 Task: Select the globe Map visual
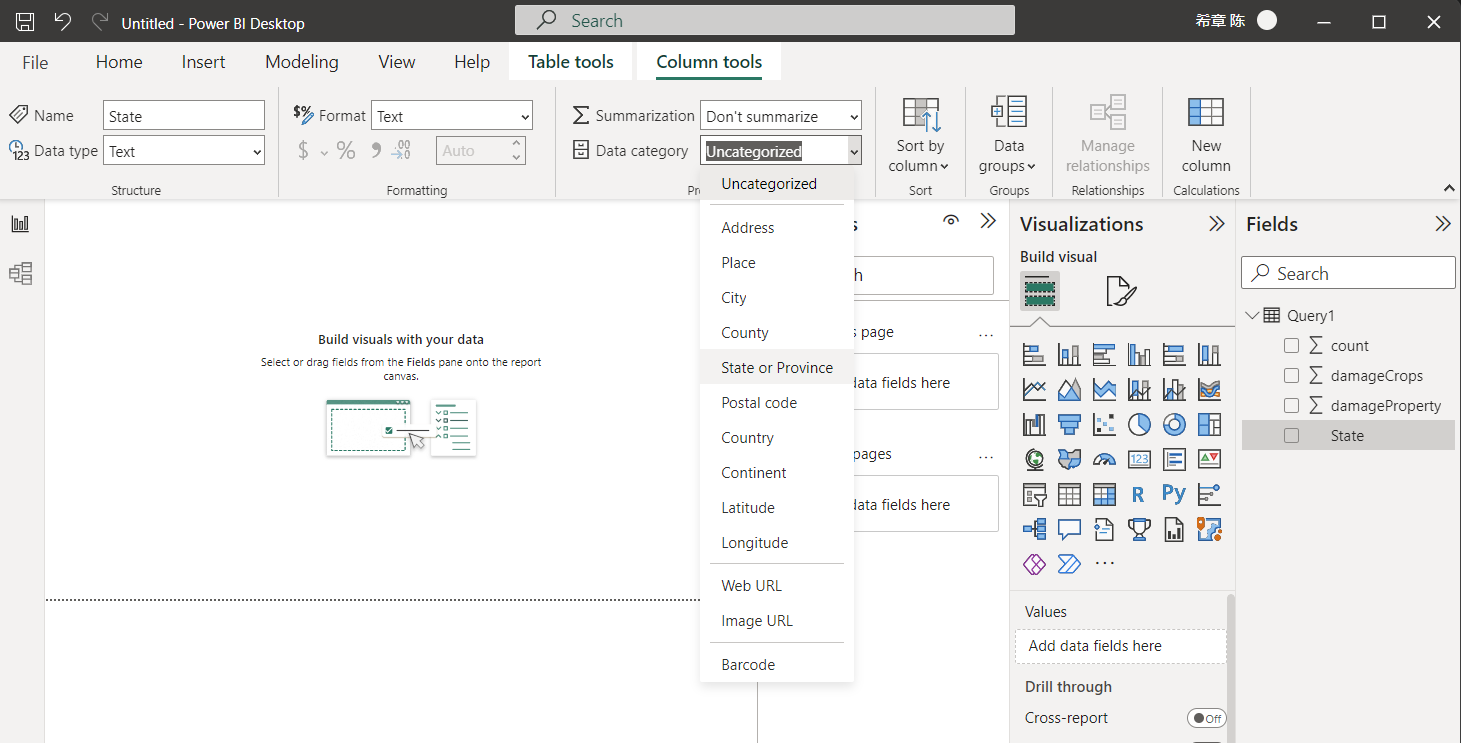[x=1034, y=459]
